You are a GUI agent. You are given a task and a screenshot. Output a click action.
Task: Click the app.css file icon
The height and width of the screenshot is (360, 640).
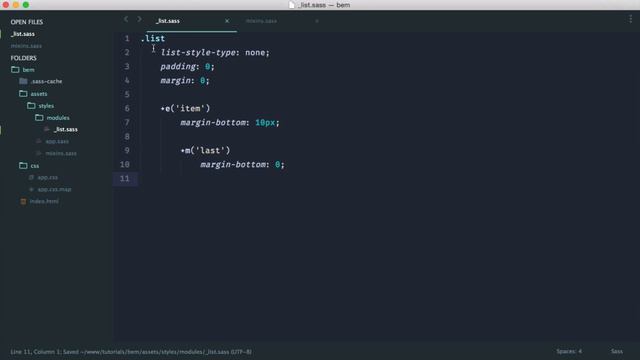point(31,178)
